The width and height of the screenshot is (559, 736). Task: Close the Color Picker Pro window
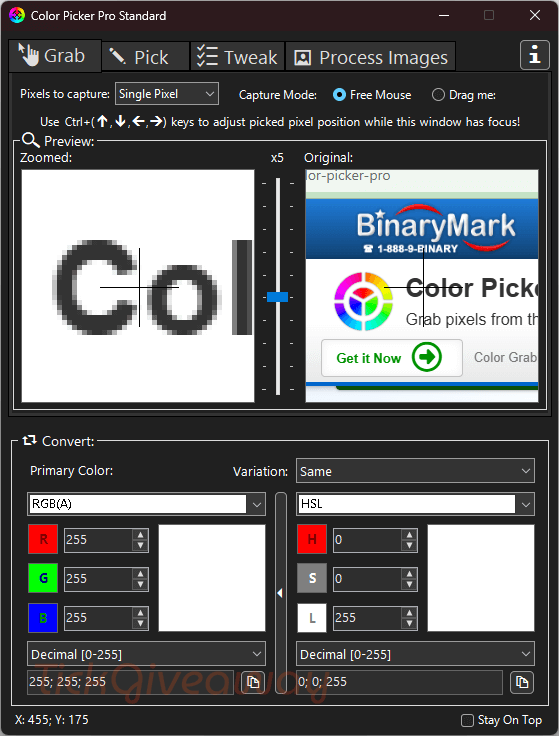[x=535, y=15]
